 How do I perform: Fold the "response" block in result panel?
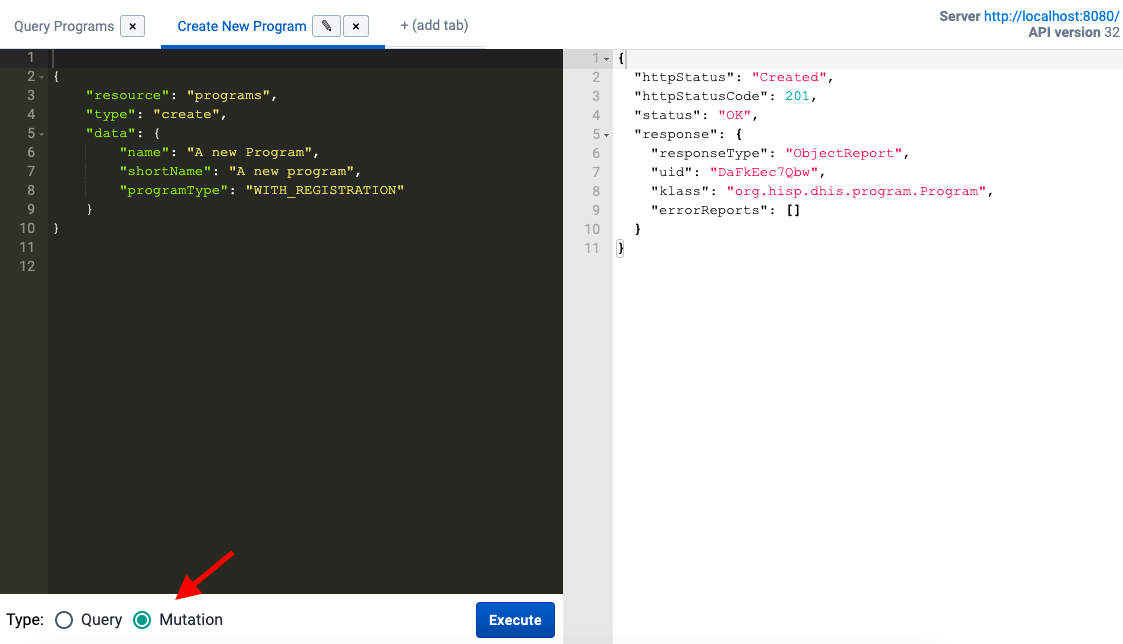pos(606,135)
